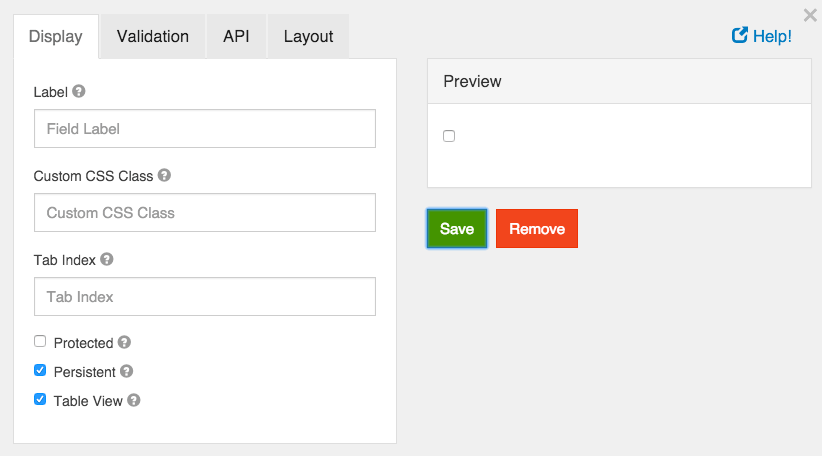
Task: Select the Display tab
Action: point(55,36)
